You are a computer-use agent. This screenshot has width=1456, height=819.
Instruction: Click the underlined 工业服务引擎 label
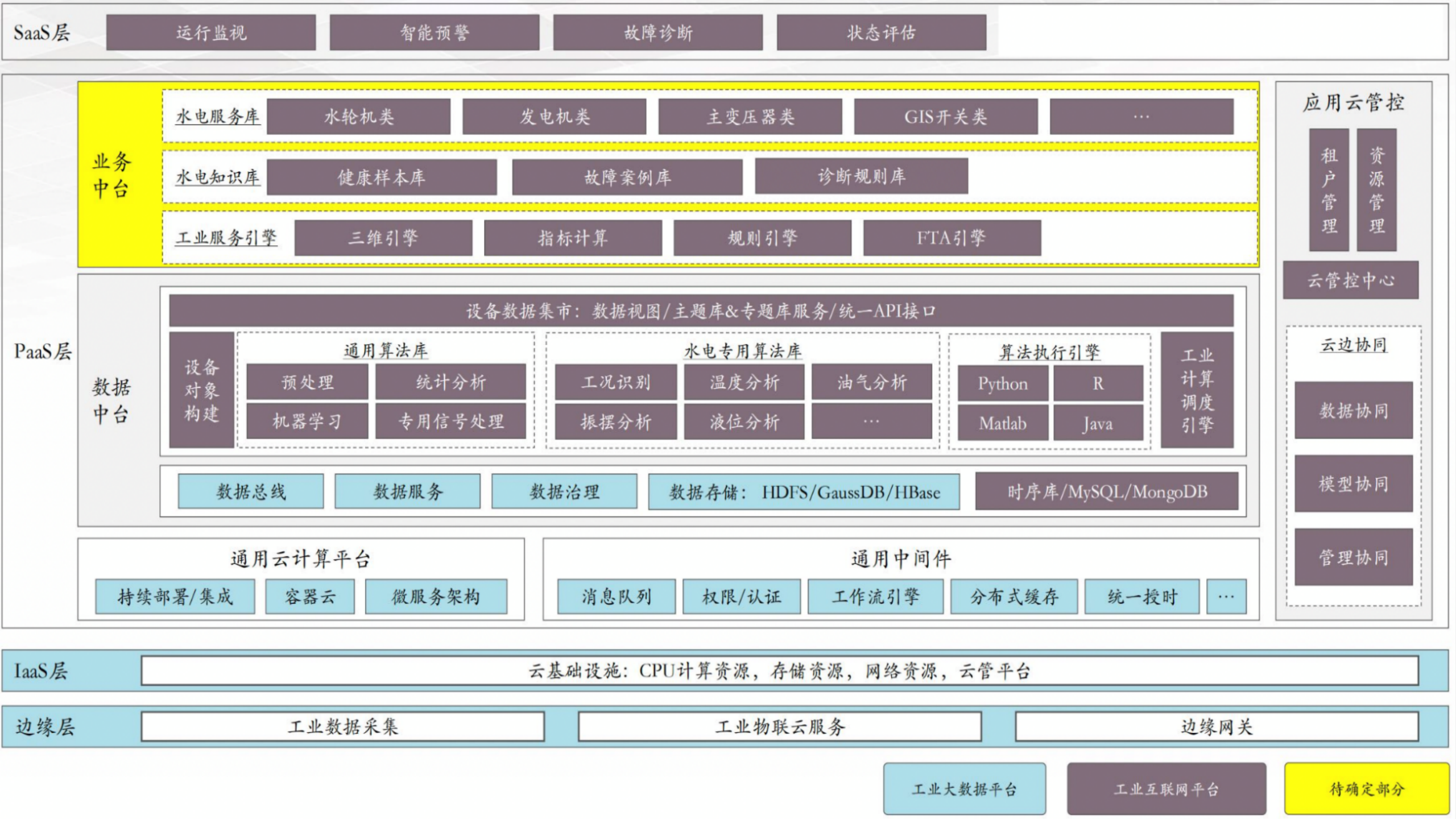226,237
